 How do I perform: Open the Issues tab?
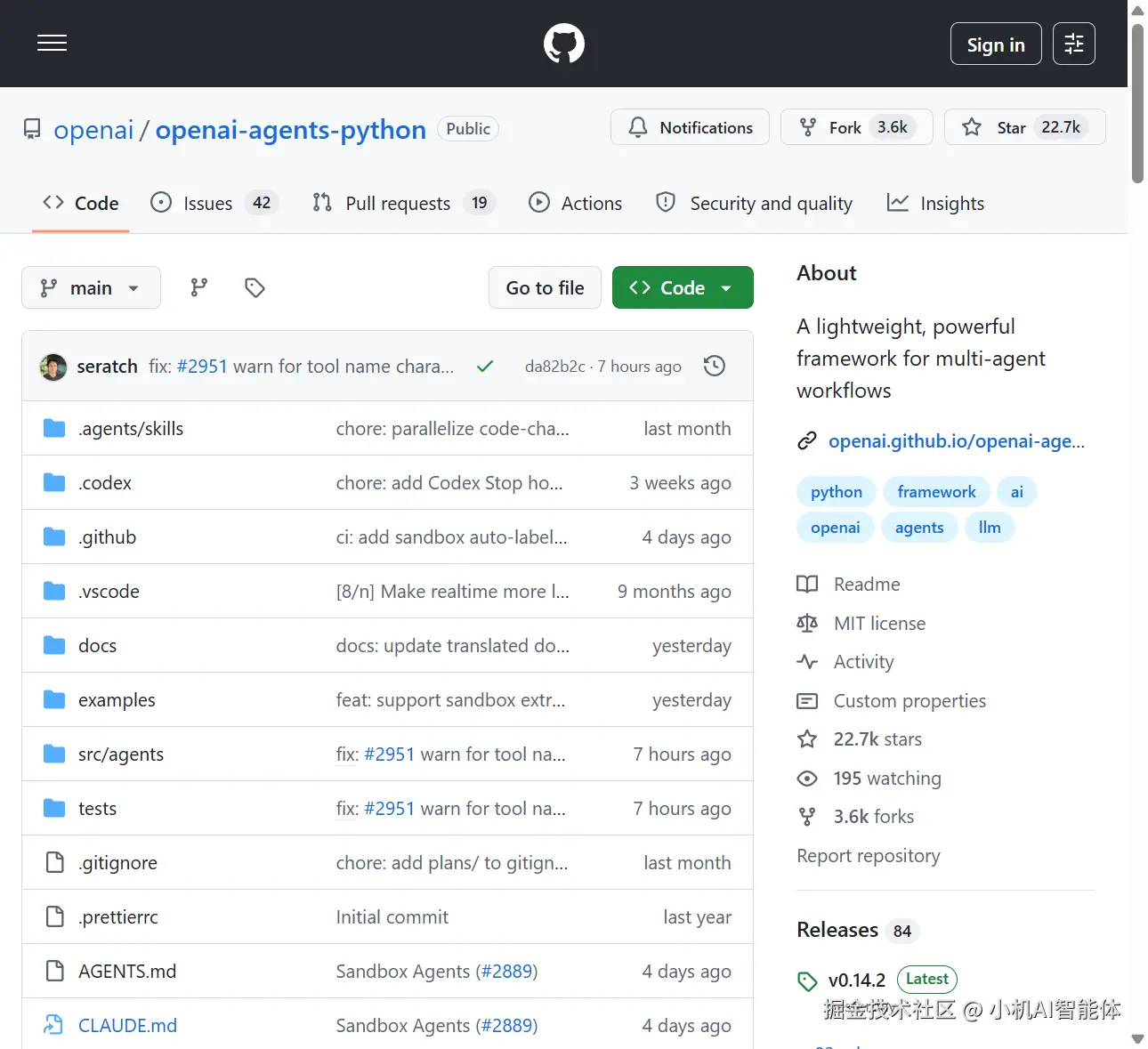[214, 203]
